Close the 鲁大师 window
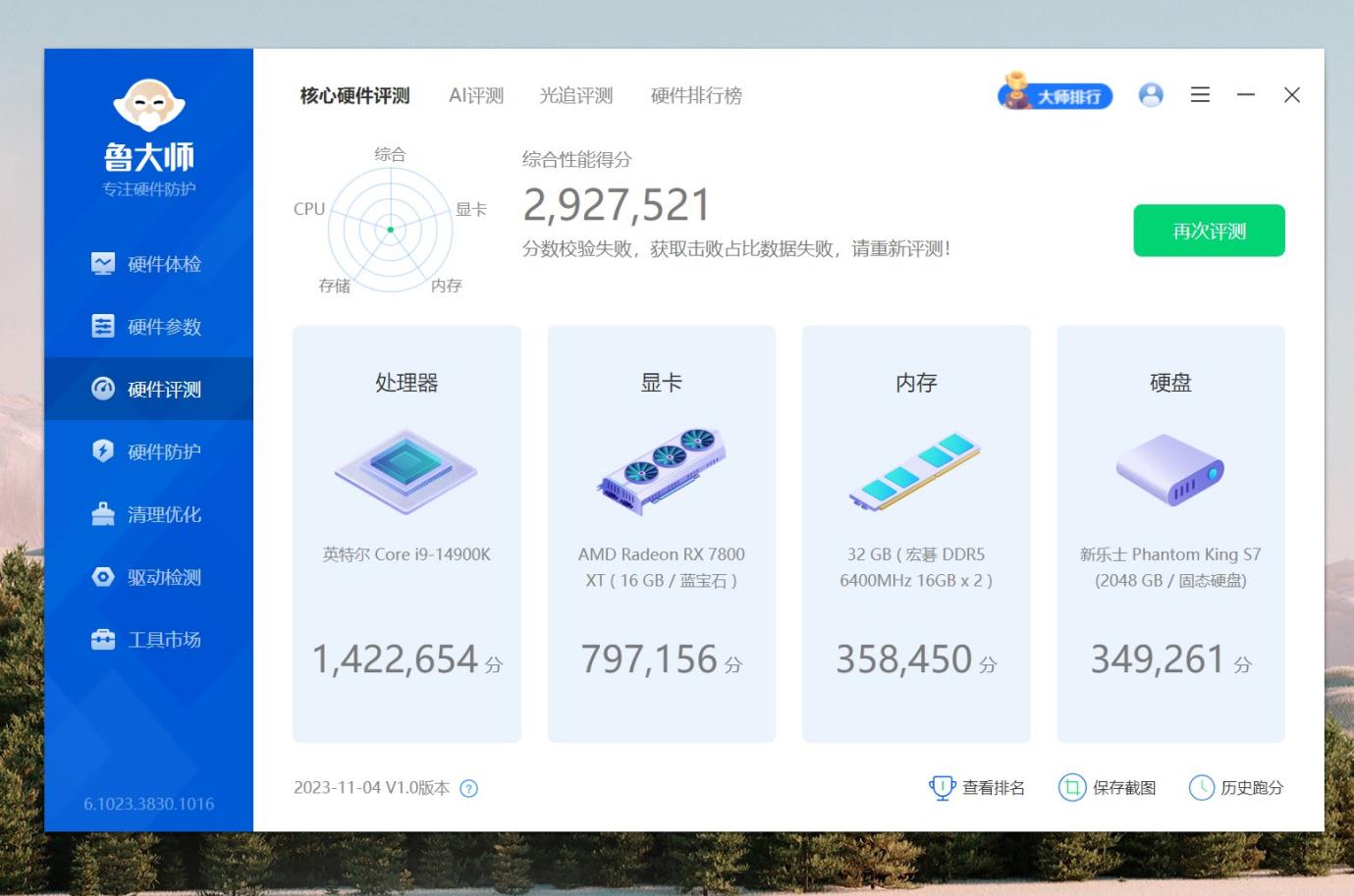Screen dimensions: 1354x896 (1292, 95)
